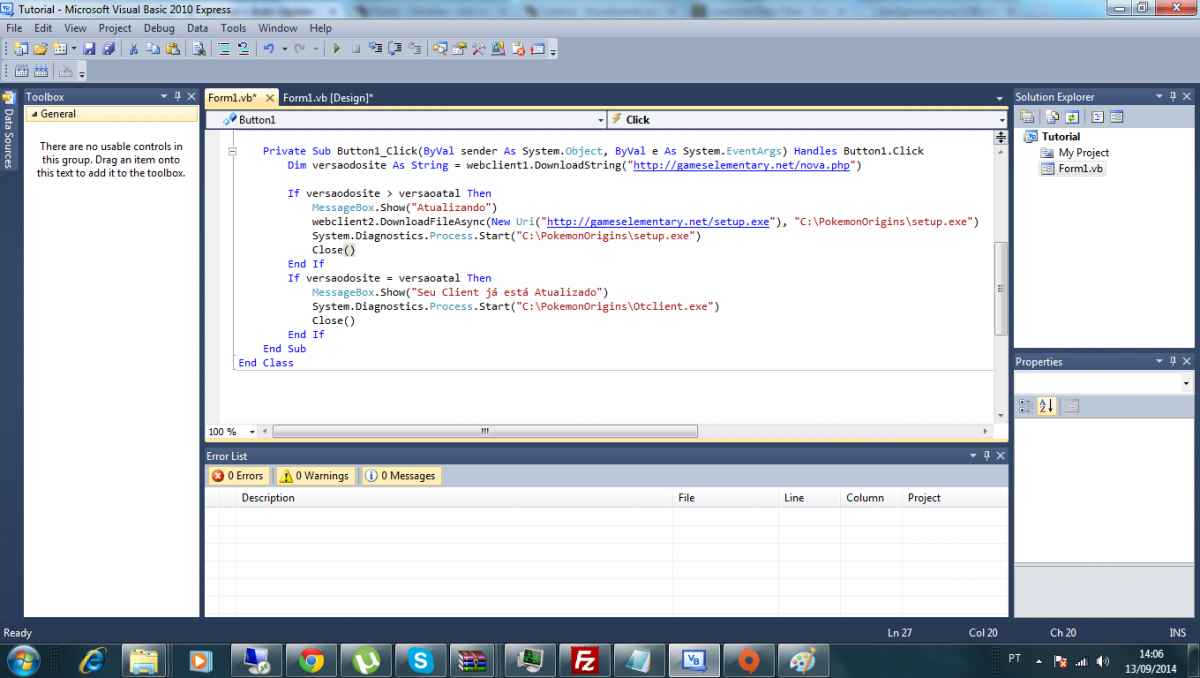
Task: Open Skype from the taskbar
Action: tap(419, 660)
